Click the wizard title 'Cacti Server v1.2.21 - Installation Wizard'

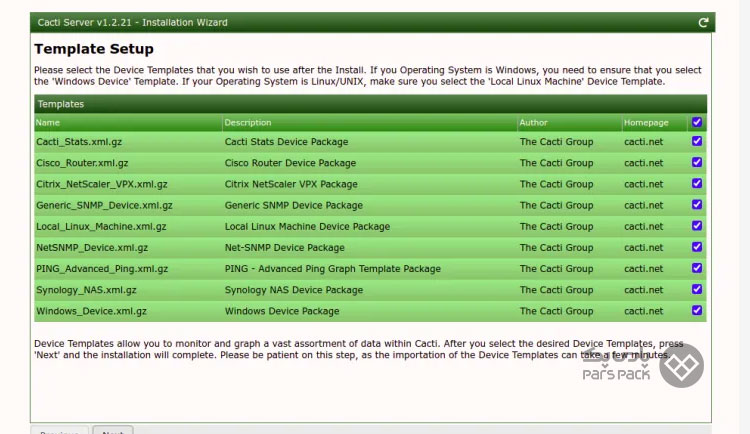pos(132,22)
